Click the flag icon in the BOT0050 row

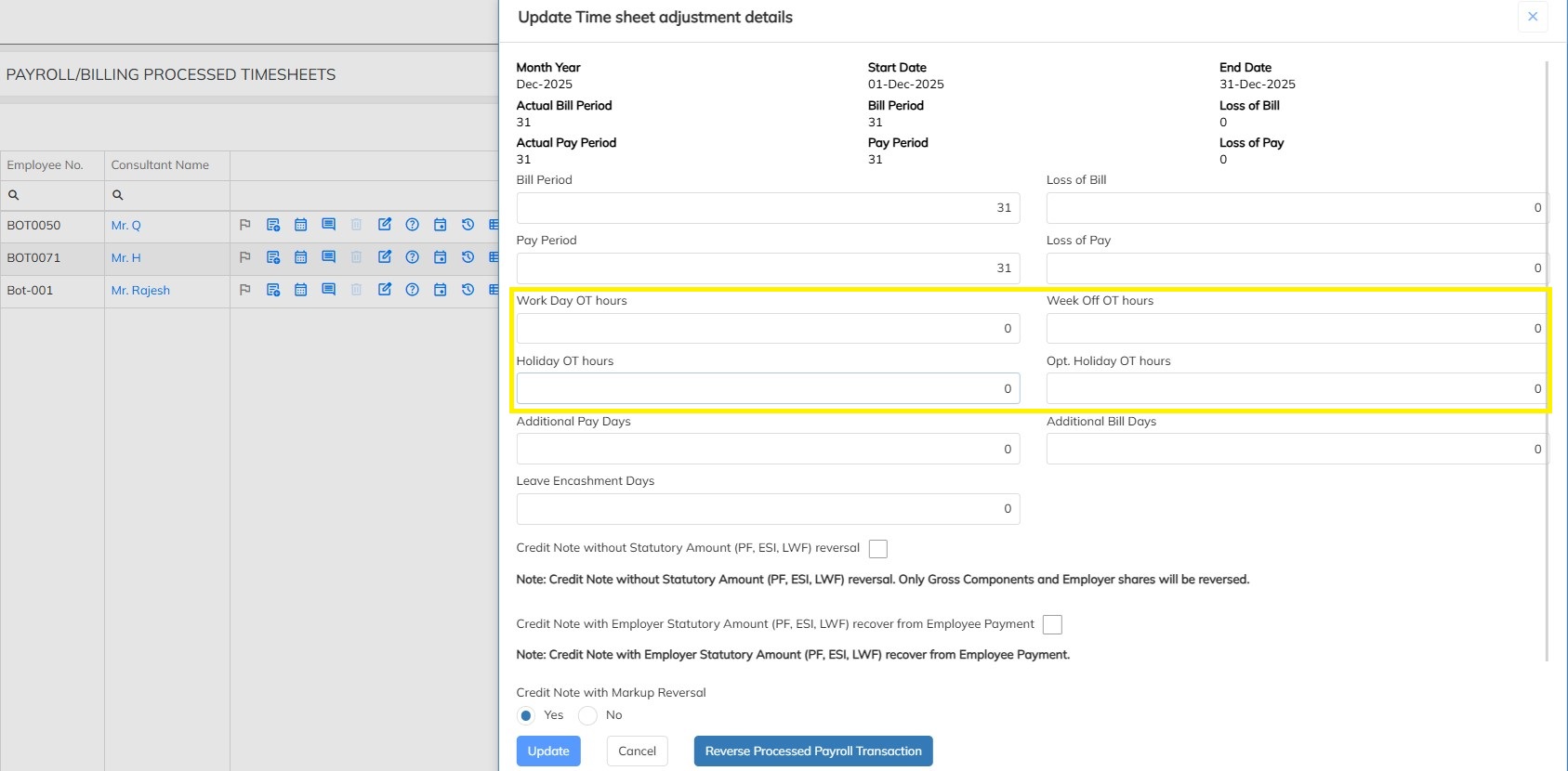click(245, 225)
